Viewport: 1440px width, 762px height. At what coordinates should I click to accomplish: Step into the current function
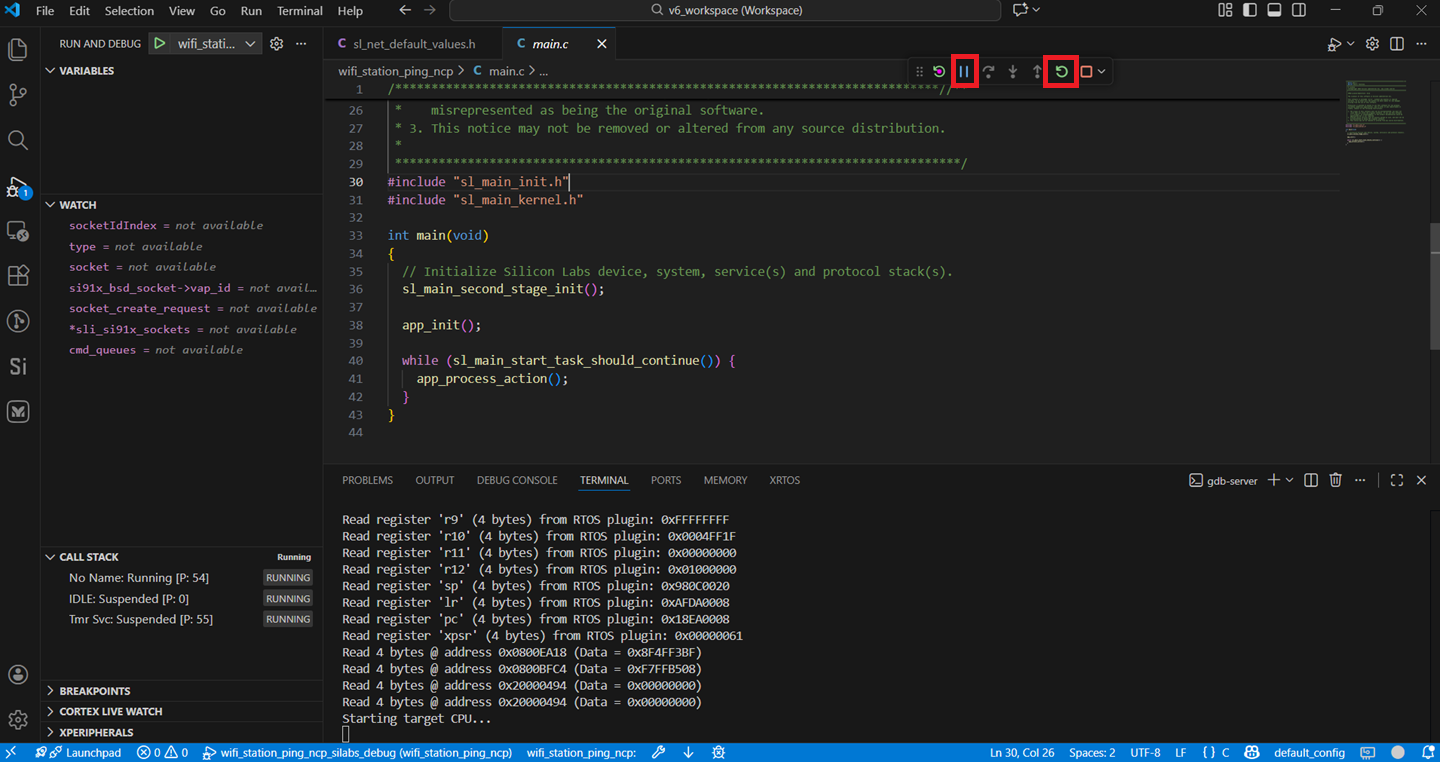pos(1012,71)
